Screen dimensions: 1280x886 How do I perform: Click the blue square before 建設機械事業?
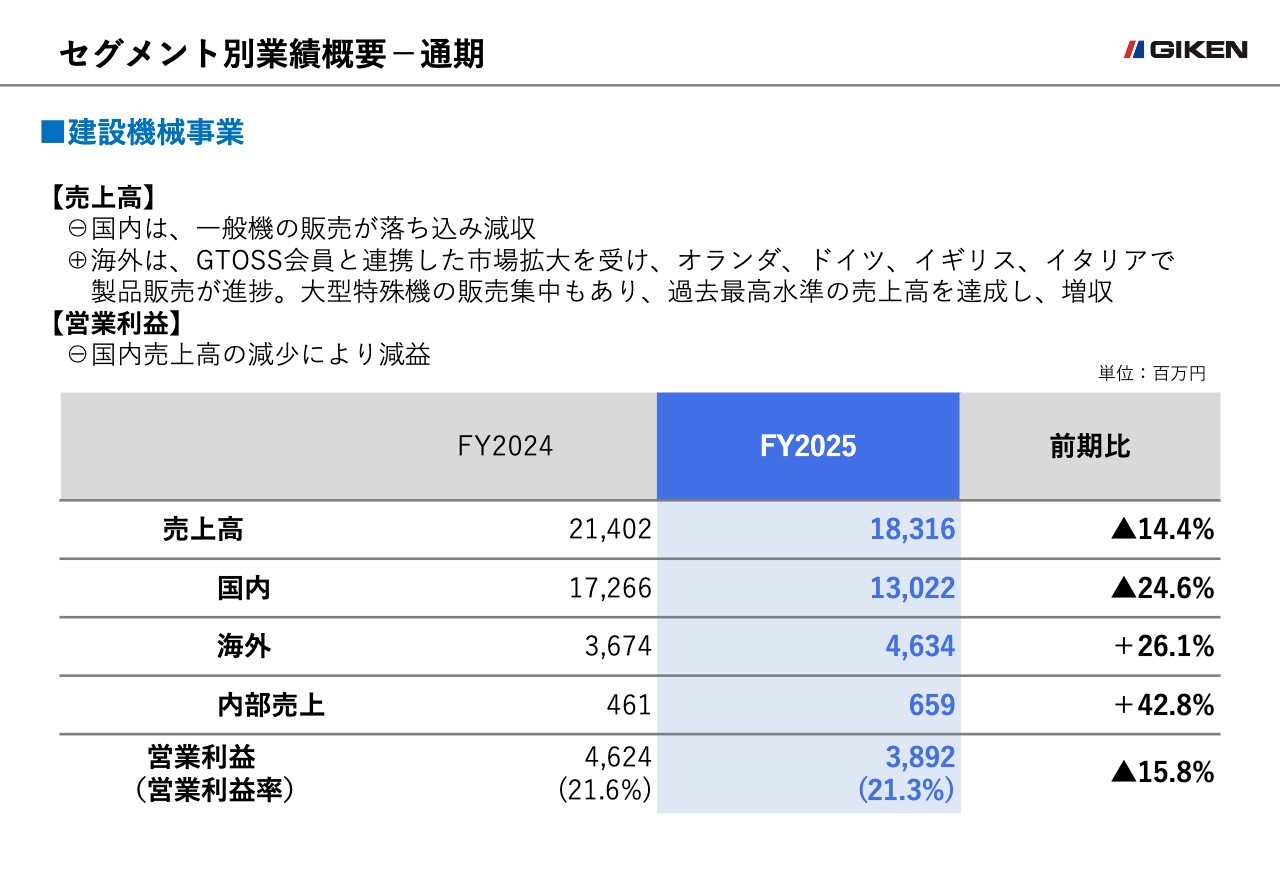51,133
